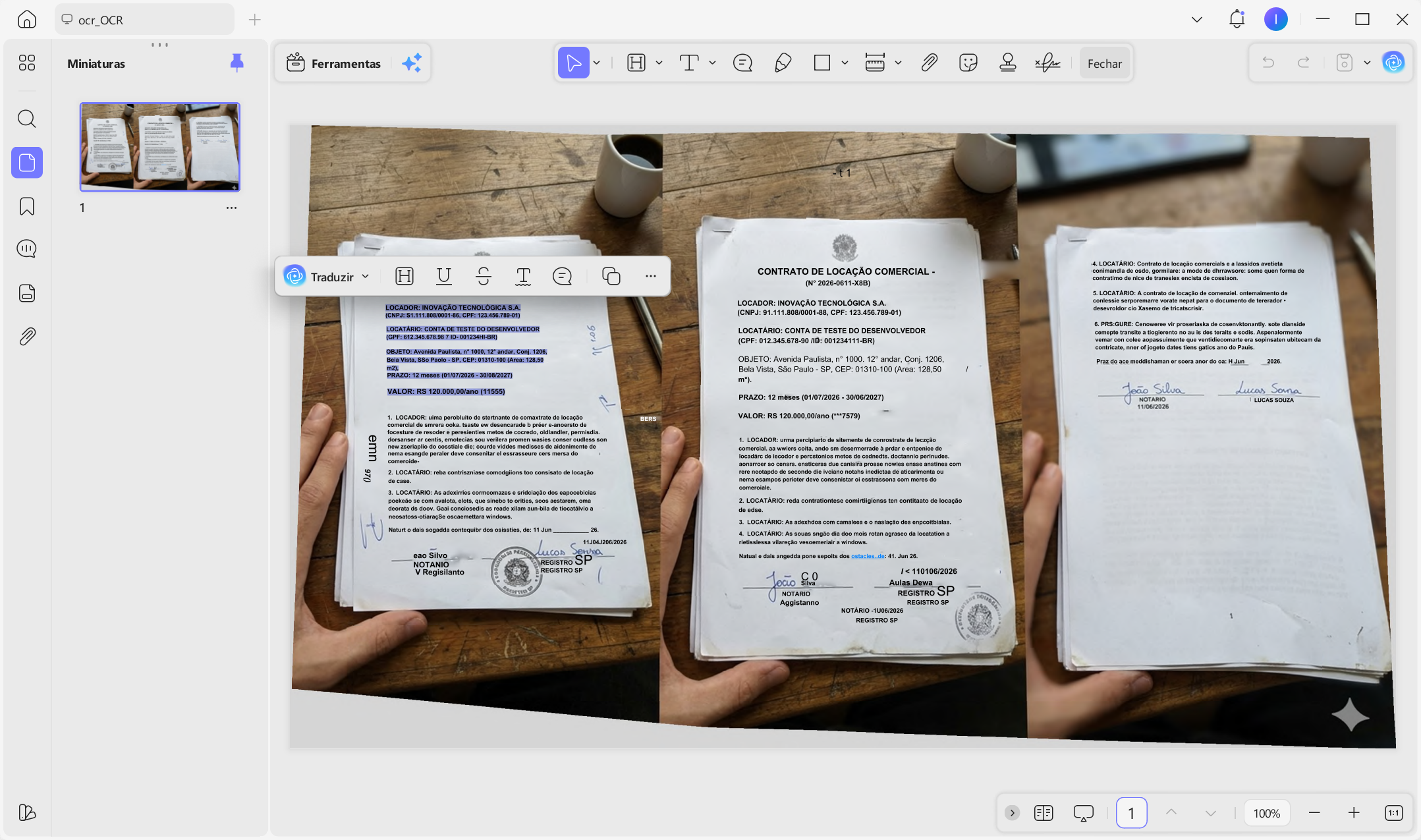Pin the Miniaturas panel
The width and height of the screenshot is (1421, 840).
pos(237,63)
